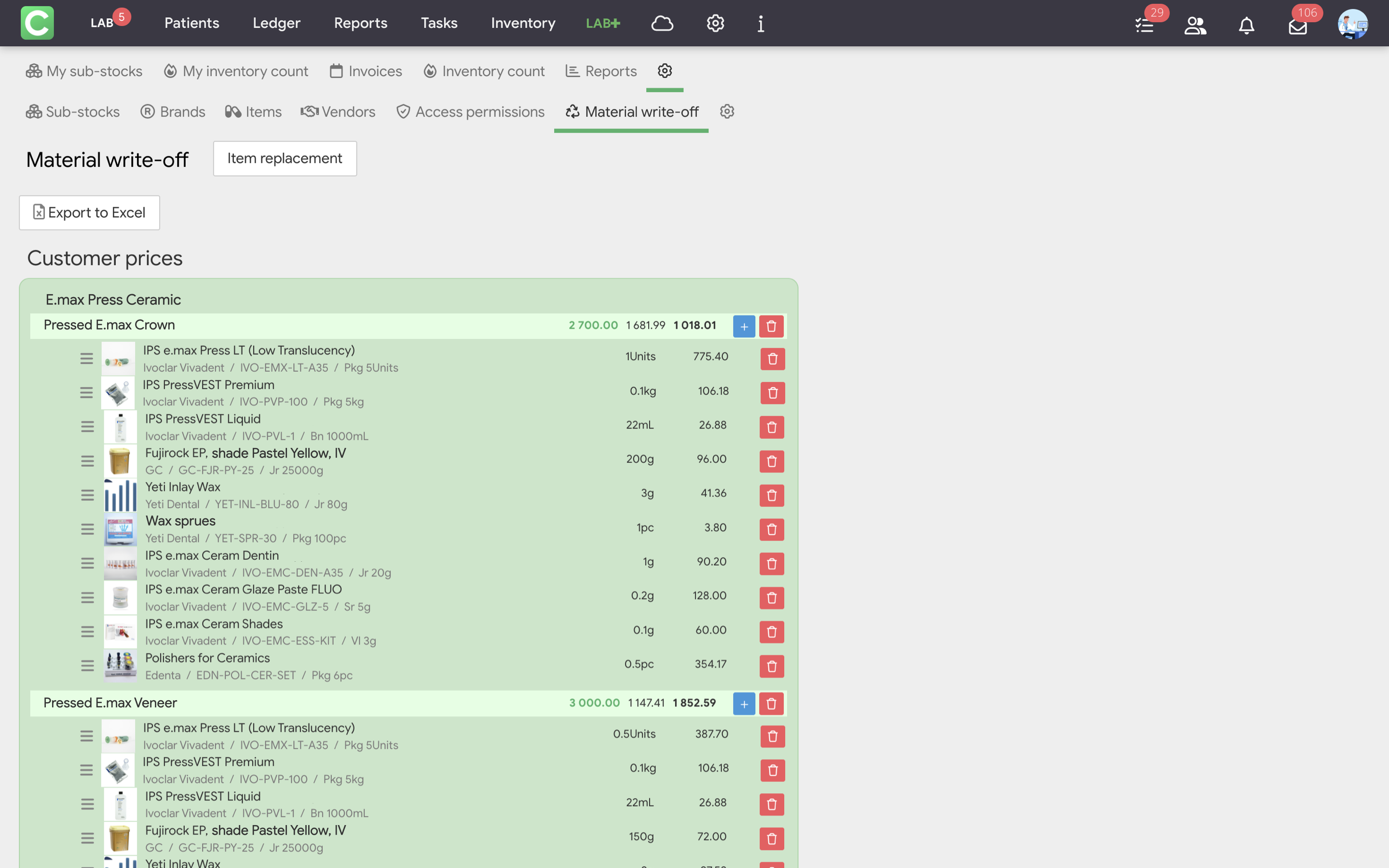Open the Access permissions tab
The height and width of the screenshot is (868, 1389).
click(x=470, y=112)
